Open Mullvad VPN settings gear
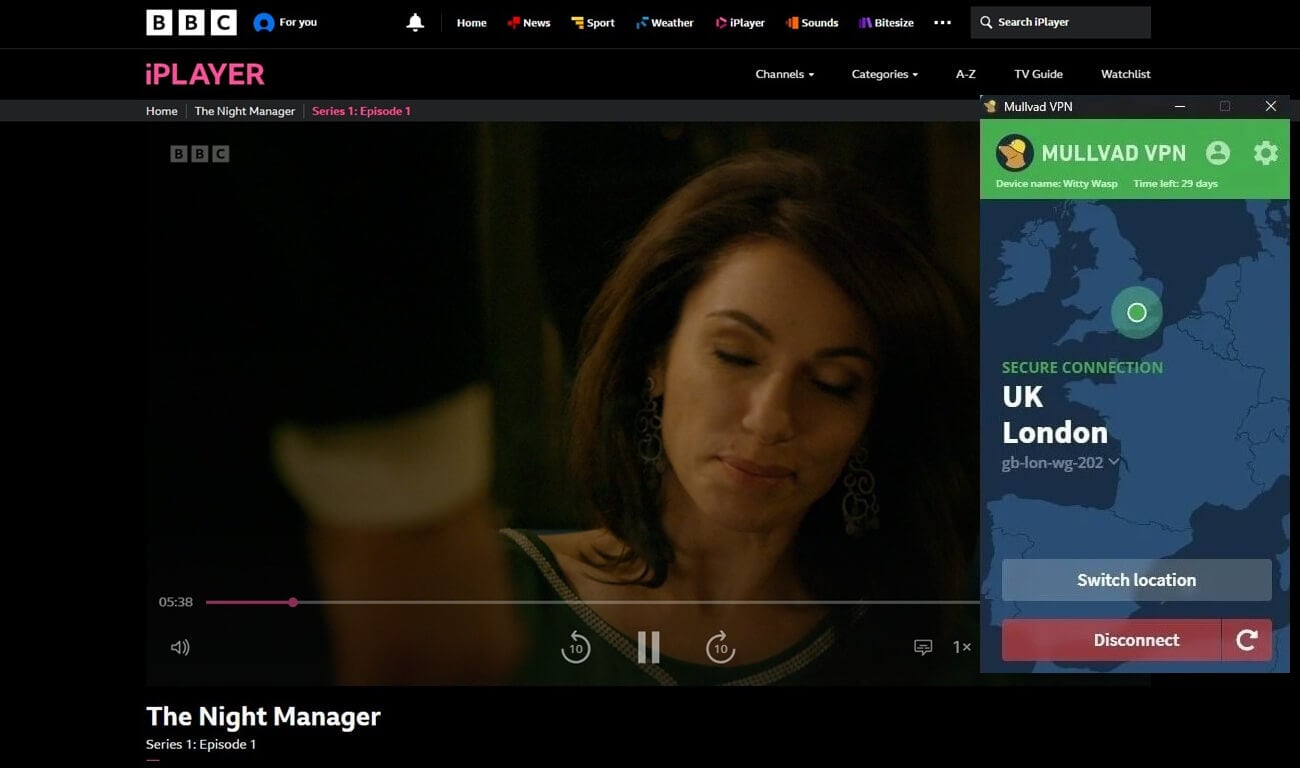The image size is (1300, 768). (x=1265, y=152)
